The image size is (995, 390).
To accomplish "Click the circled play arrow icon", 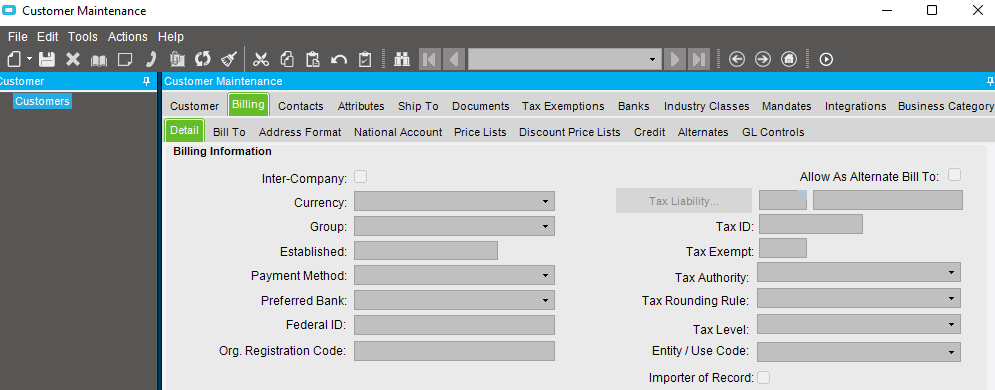I will point(826,59).
